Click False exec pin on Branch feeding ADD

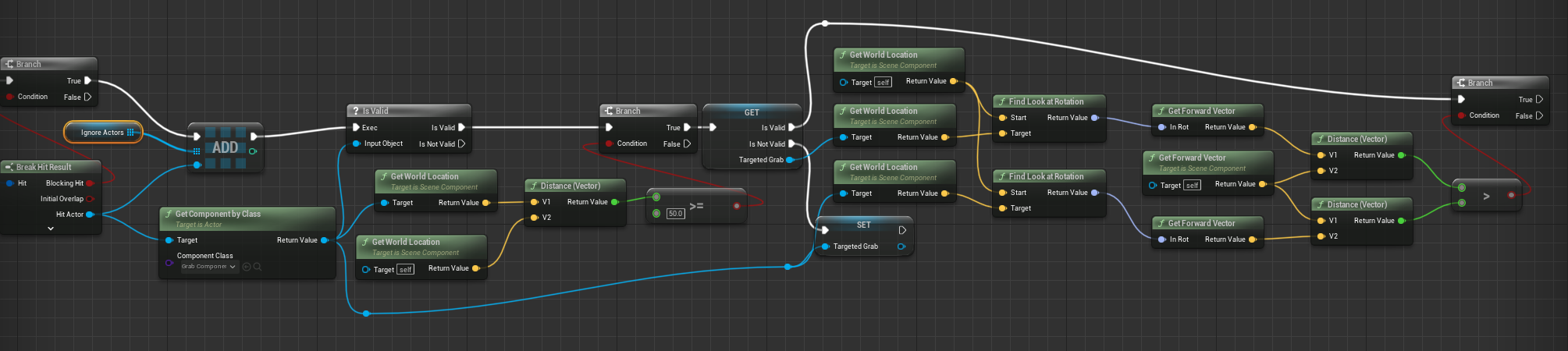pos(87,97)
